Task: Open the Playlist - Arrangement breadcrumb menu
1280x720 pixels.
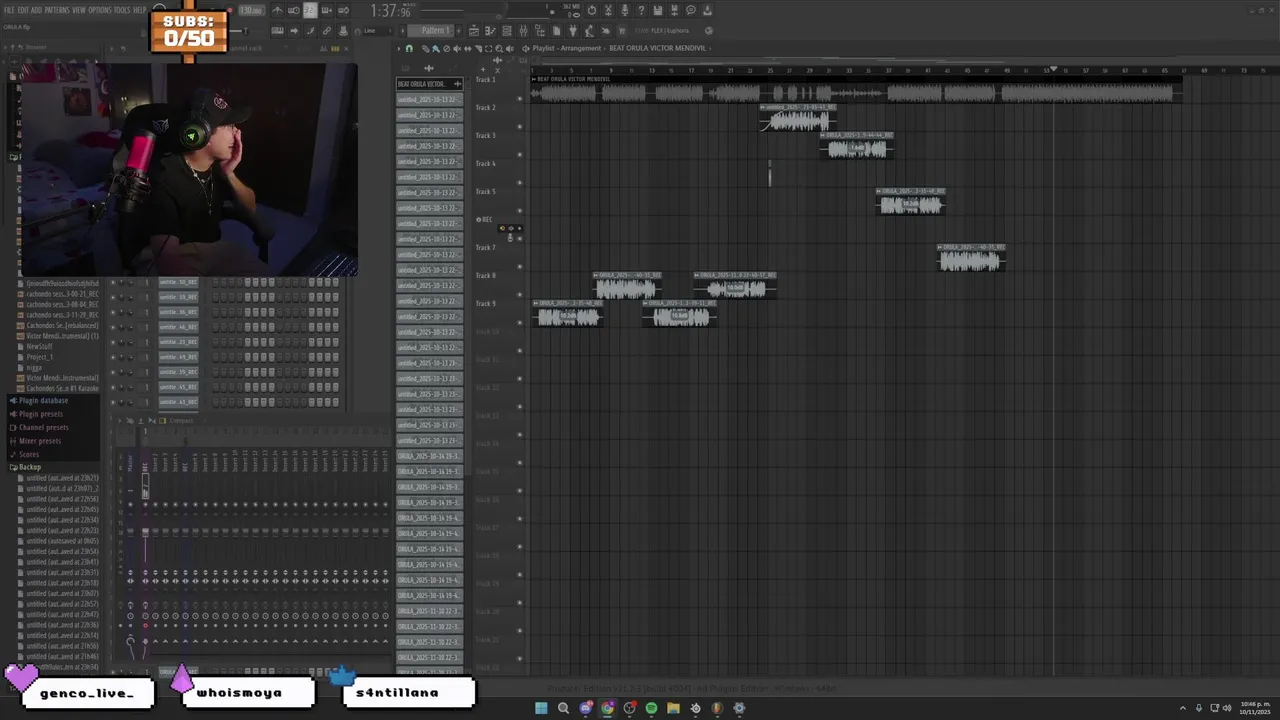Action: point(567,48)
